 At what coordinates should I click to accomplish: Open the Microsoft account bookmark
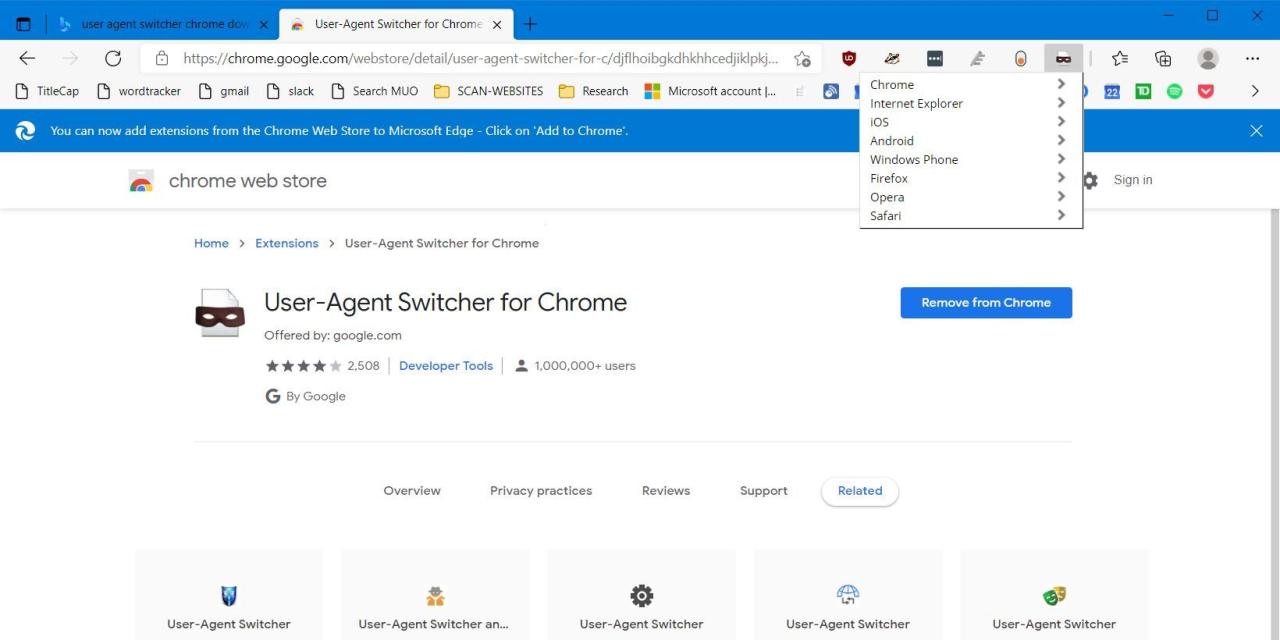pyautogui.click(x=710, y=91)
